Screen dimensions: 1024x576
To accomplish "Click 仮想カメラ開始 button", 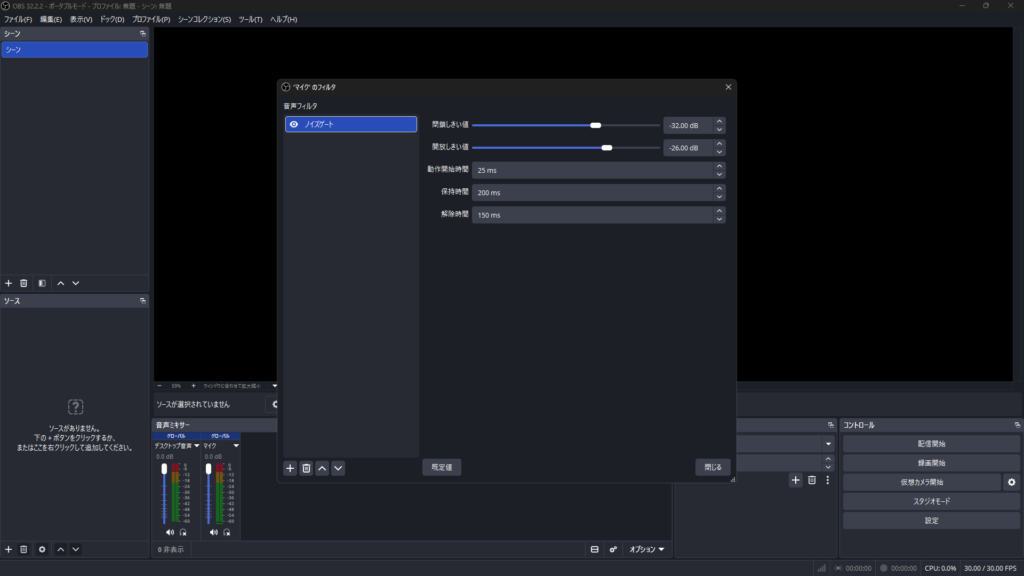I will [x=921, y=482].
